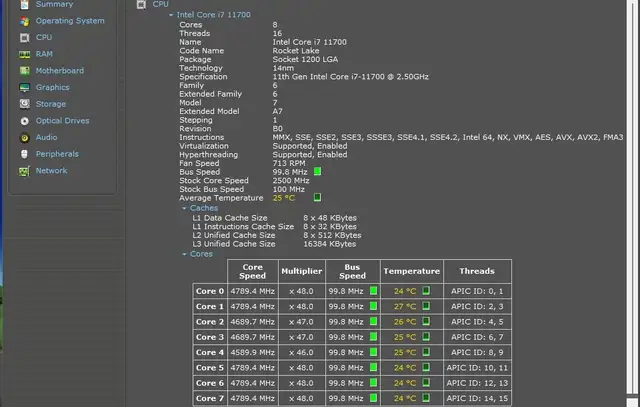Click the Technology value 14nm
This screenshot has height=407, width=640.
click(283, 68)
